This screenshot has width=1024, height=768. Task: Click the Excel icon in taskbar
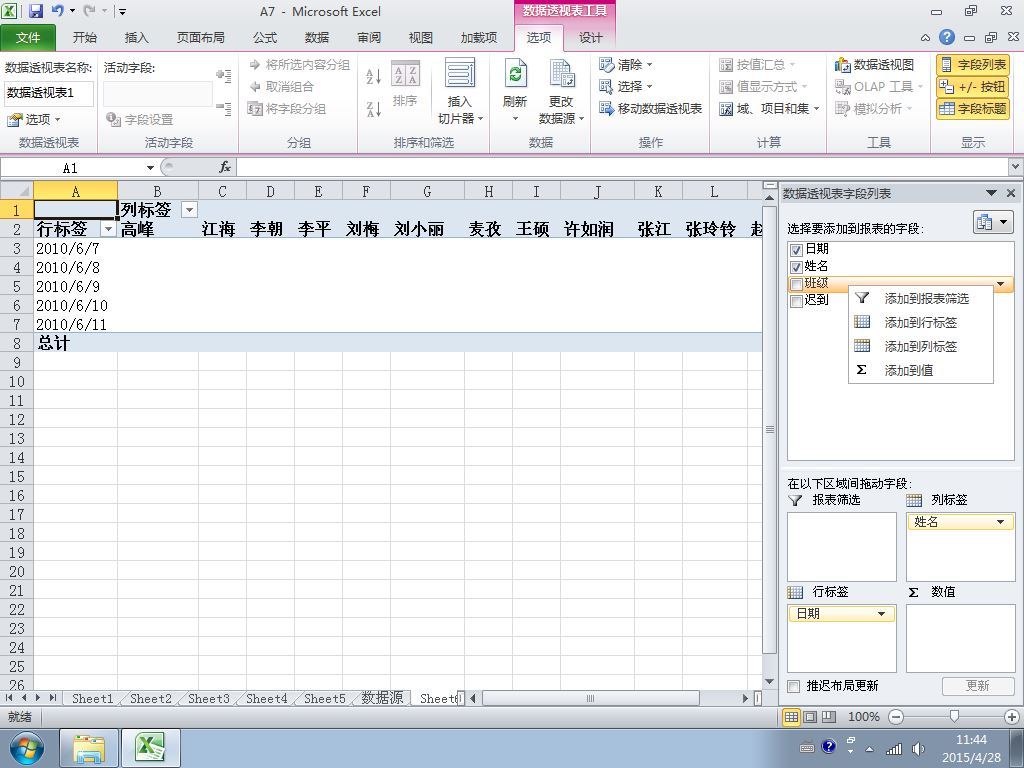151,748
